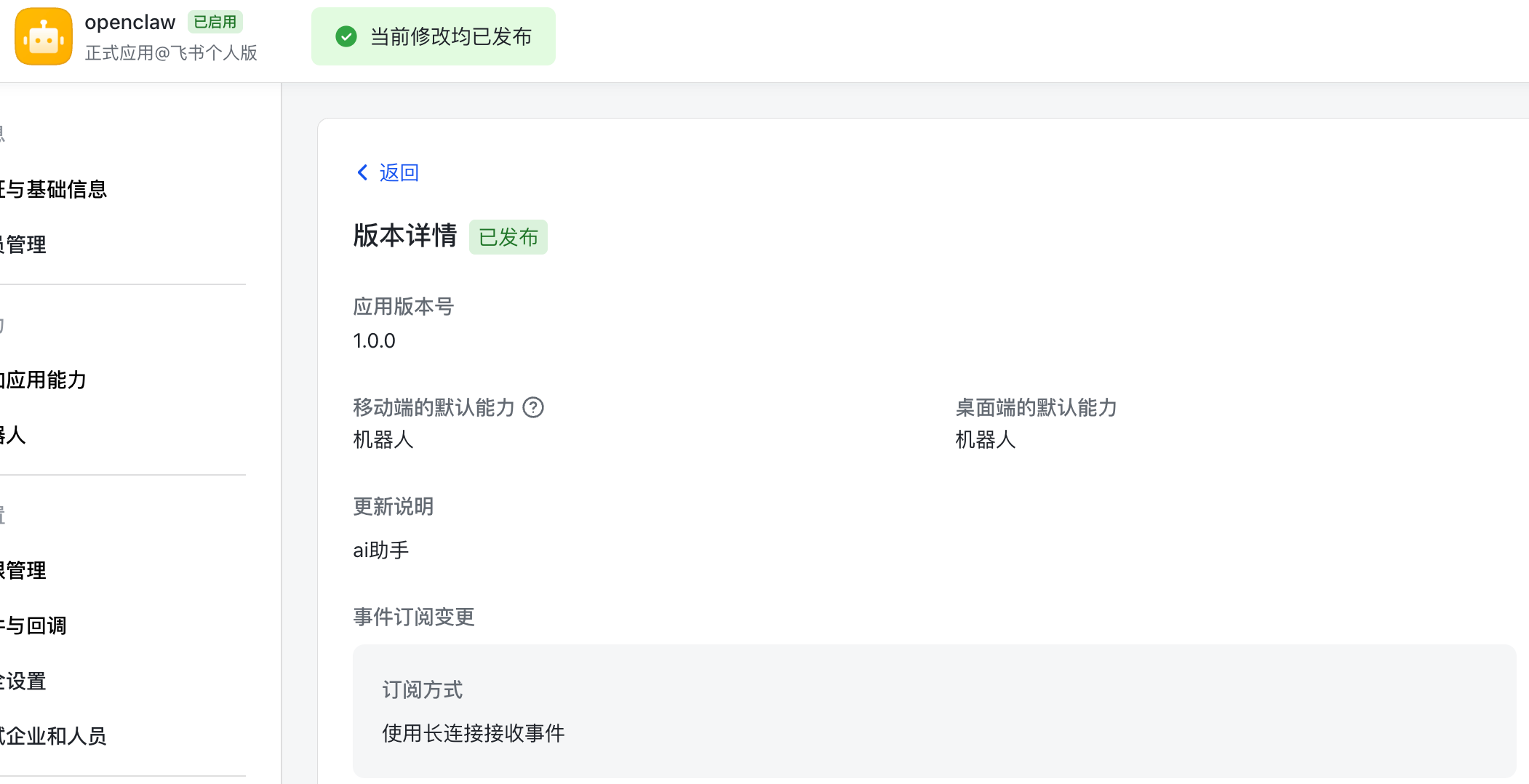Viewport: 1529px width, 784px height.
Task: Click the back chevron arrow icon
Action: coord(362,172)
